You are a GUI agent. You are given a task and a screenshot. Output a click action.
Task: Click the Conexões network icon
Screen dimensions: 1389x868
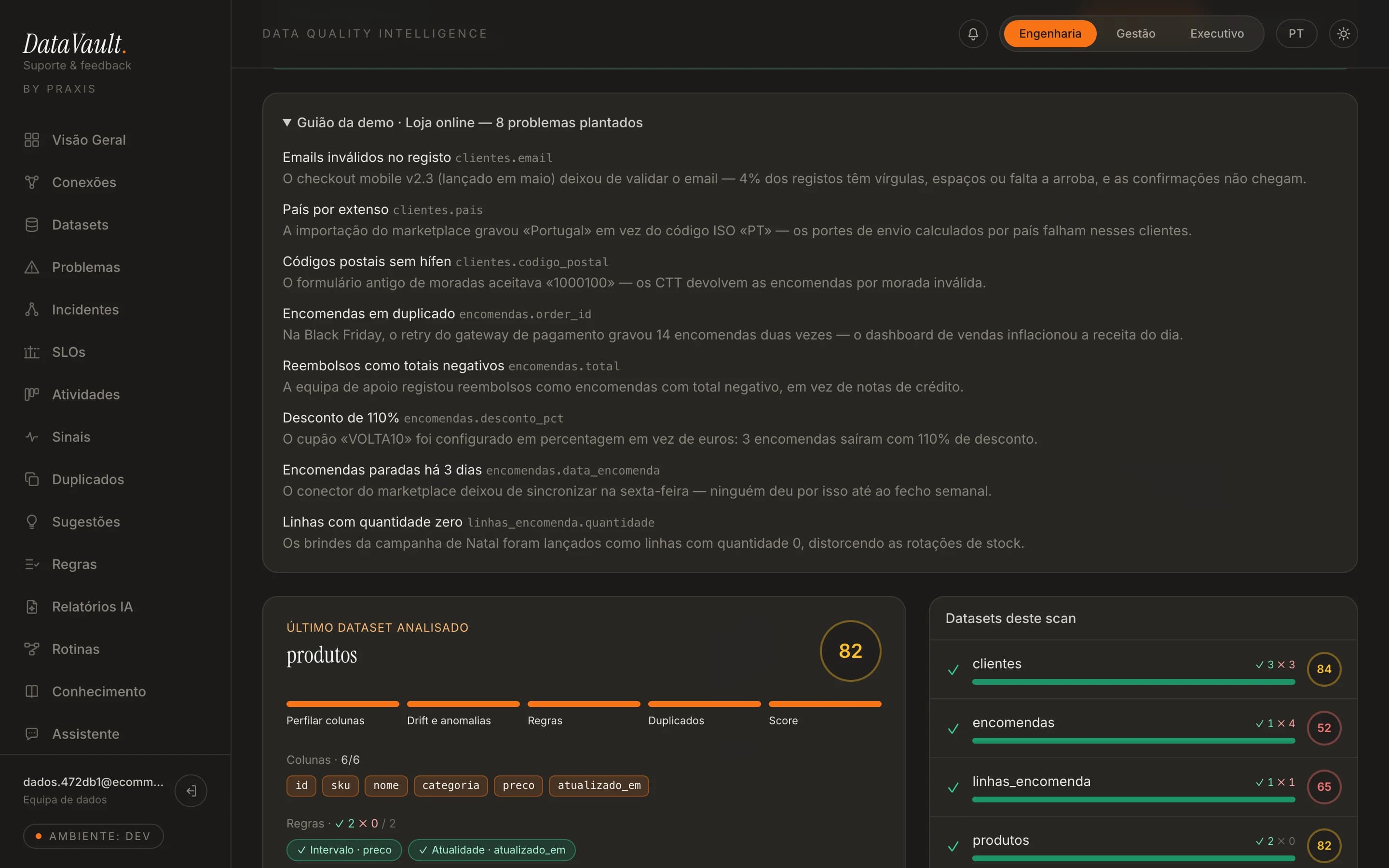tap(31, 183)
